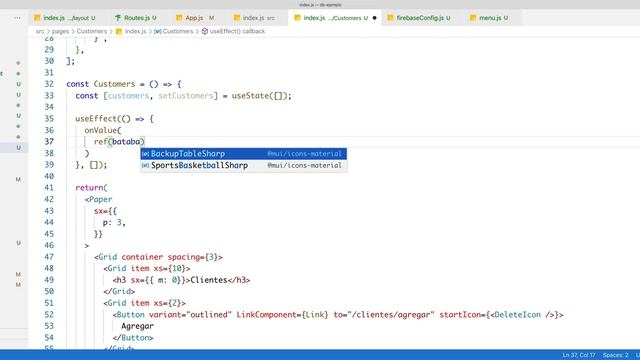
Task: Click the Ln 37, Col 17 status item
Action: tap(579, 355)
